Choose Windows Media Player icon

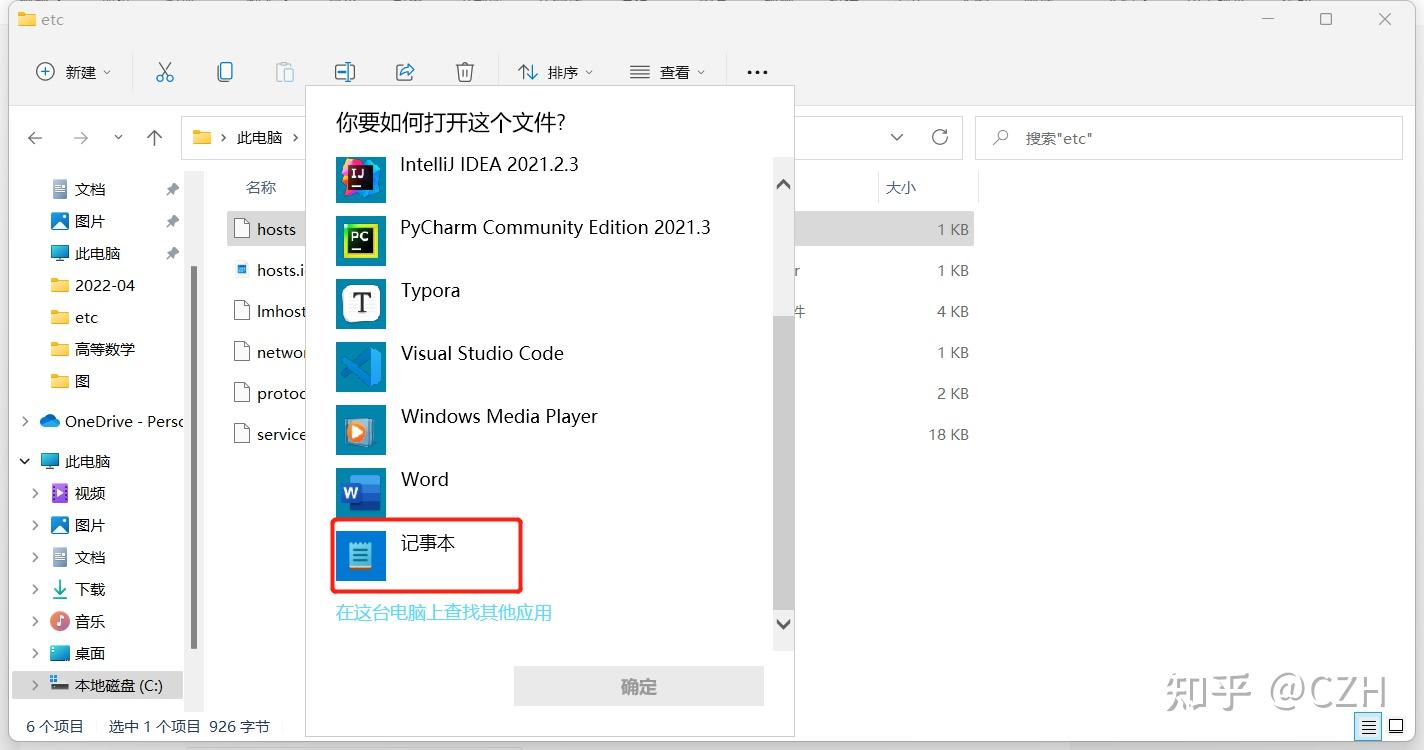[360, 429]
